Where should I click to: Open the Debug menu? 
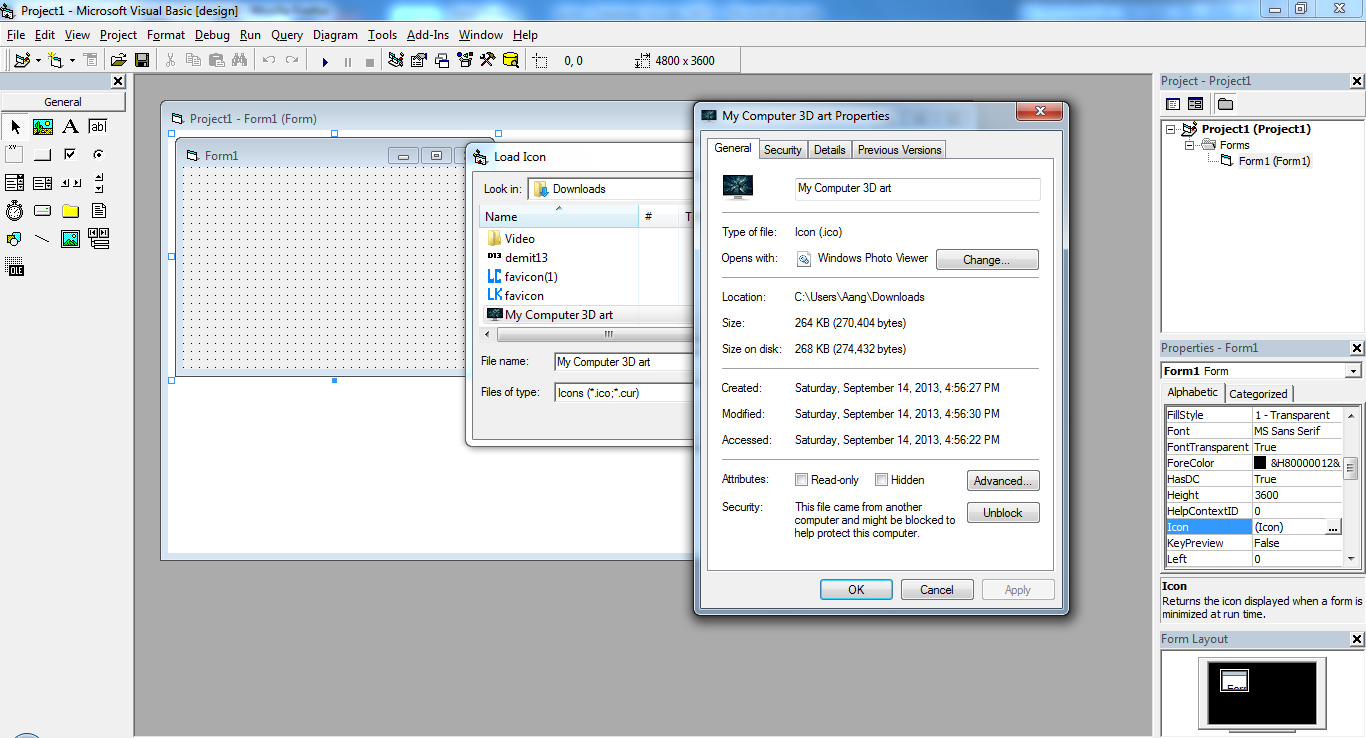pos(212,34)
